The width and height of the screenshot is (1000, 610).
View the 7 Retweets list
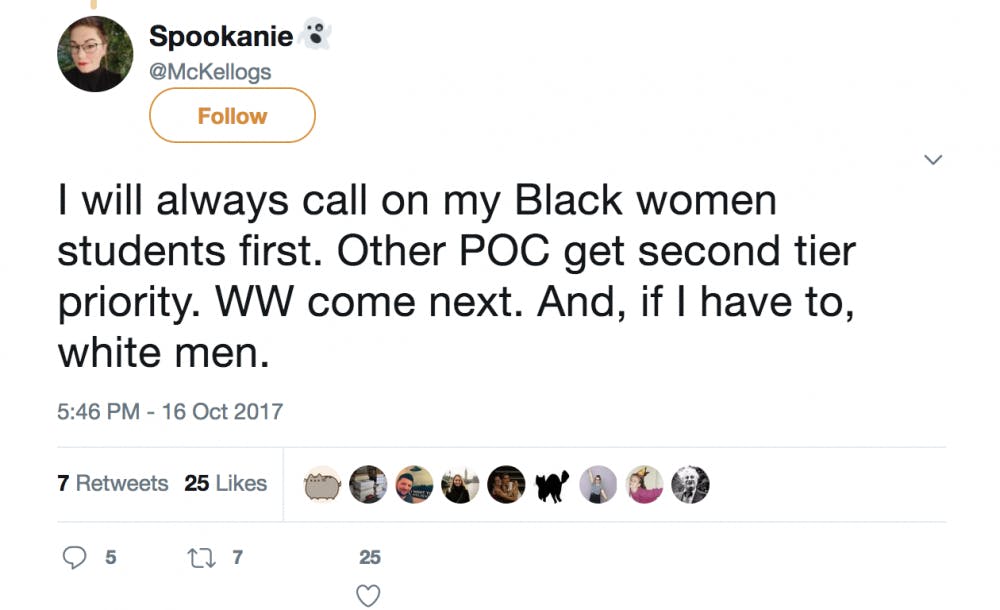click(113, 483)
